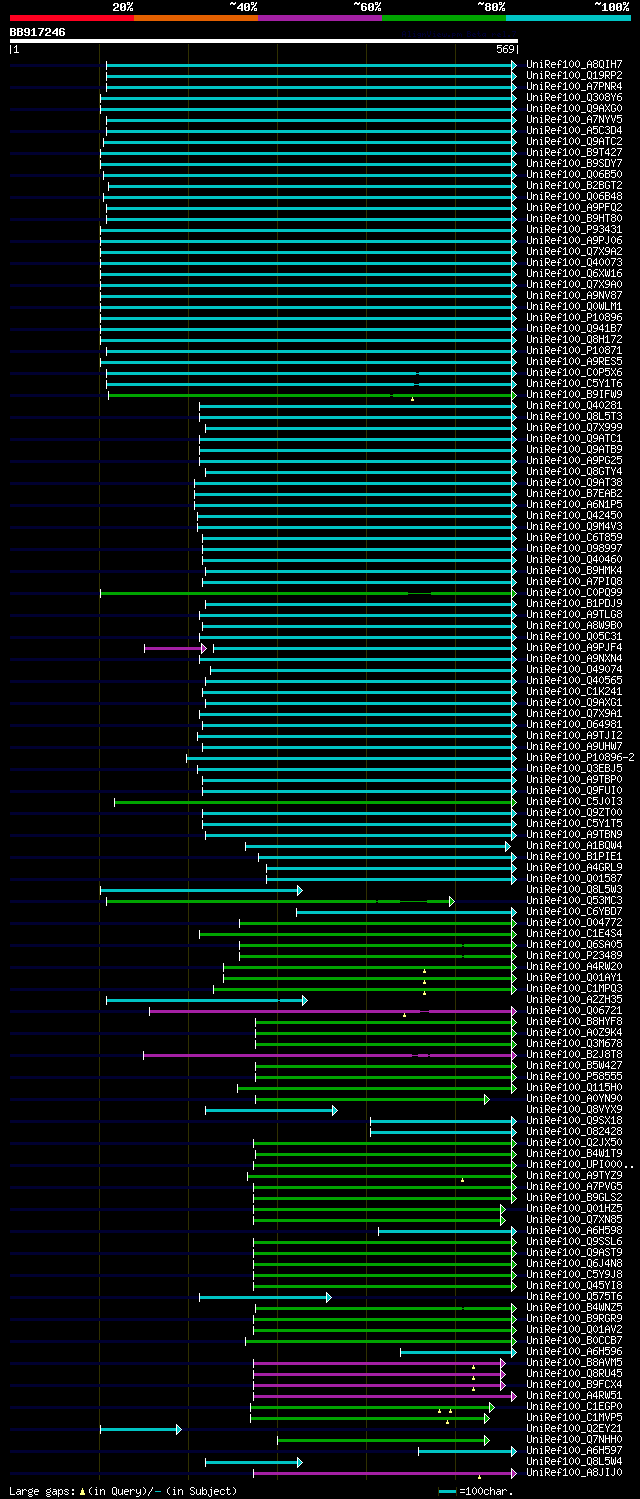The width and height of the screenshot is (640, 1499).
Task: Open hit UniRef100_P10896-2
Action: pyautogui.click(x=580, y=757)
